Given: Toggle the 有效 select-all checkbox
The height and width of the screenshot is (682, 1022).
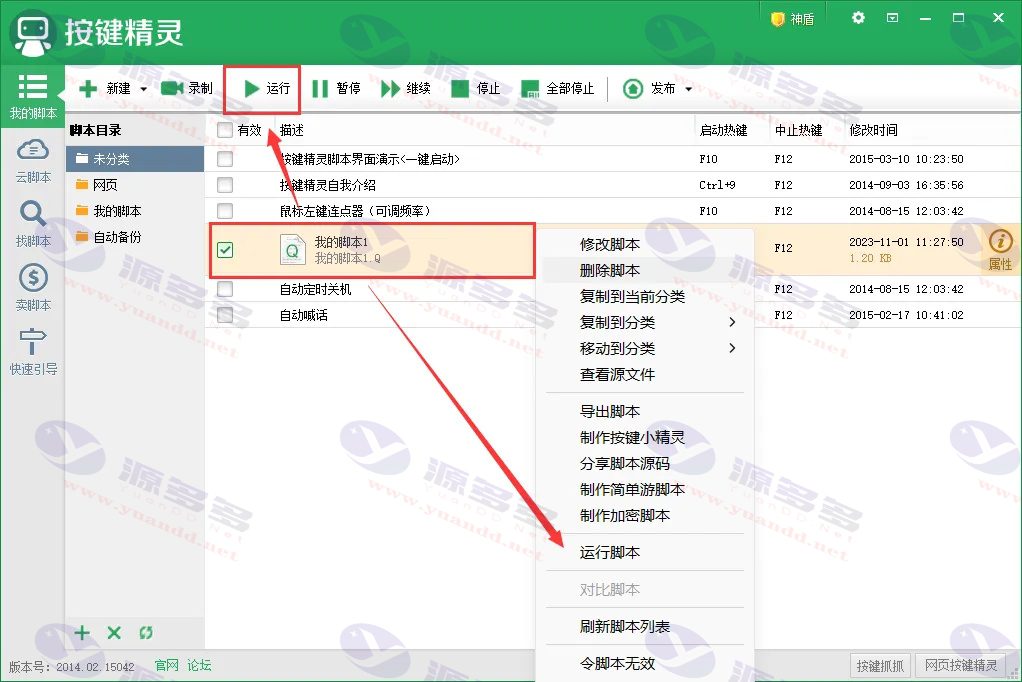Looking at the screenshot, I should tap(225, 130).
